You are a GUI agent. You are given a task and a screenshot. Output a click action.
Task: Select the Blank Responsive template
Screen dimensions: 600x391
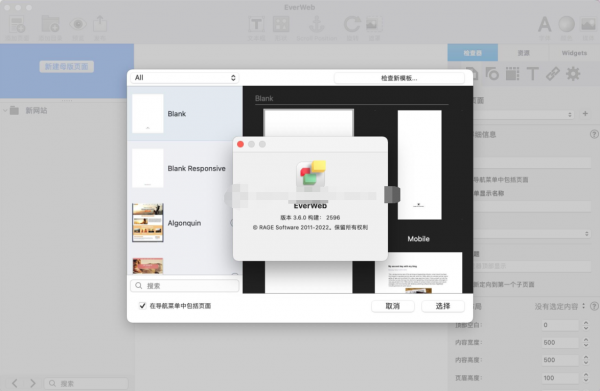tap(185, 168)
